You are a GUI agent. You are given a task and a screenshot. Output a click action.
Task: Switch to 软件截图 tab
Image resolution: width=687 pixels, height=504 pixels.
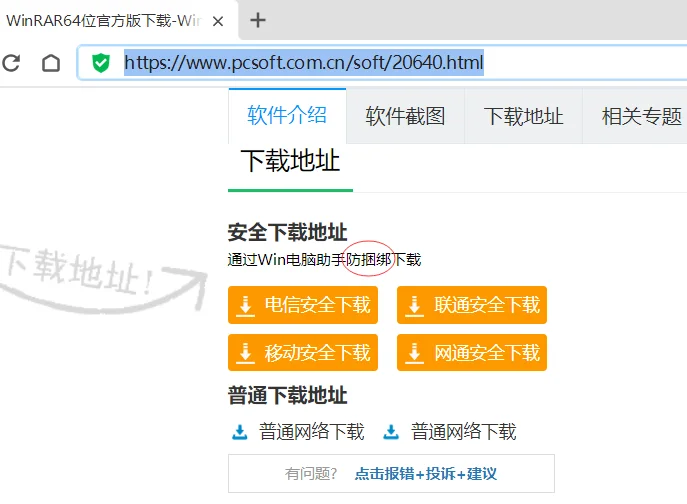[x=405, y=116]
